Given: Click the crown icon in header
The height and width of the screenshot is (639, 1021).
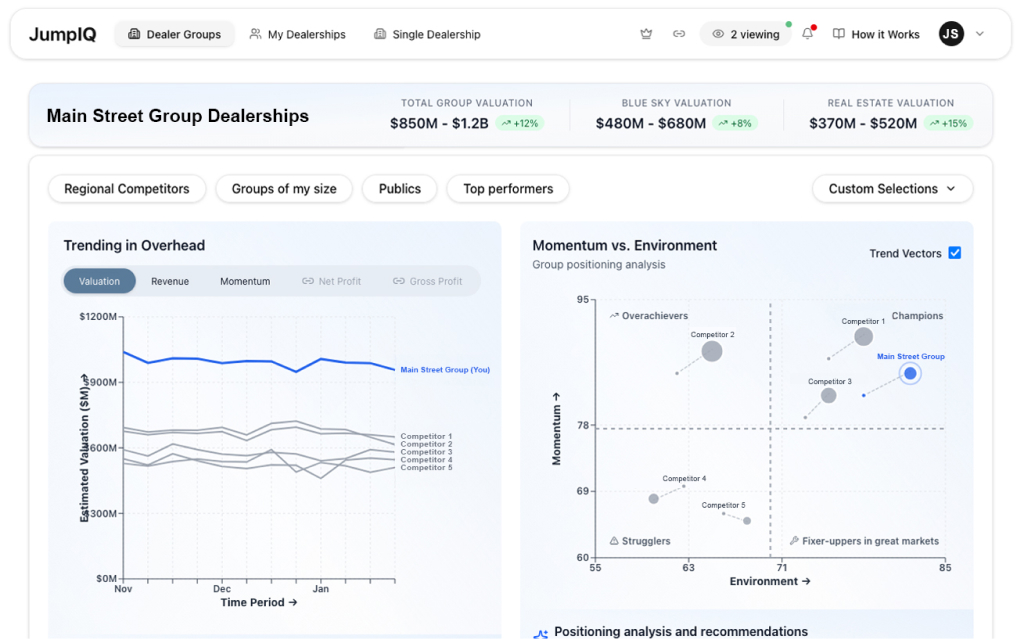Looking at the screenshot, I should coord(646,34).
